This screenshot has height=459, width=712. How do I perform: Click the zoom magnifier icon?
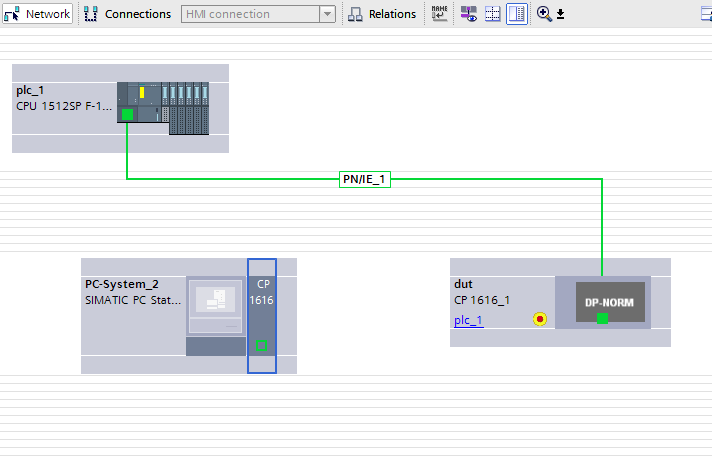[544, 14]
